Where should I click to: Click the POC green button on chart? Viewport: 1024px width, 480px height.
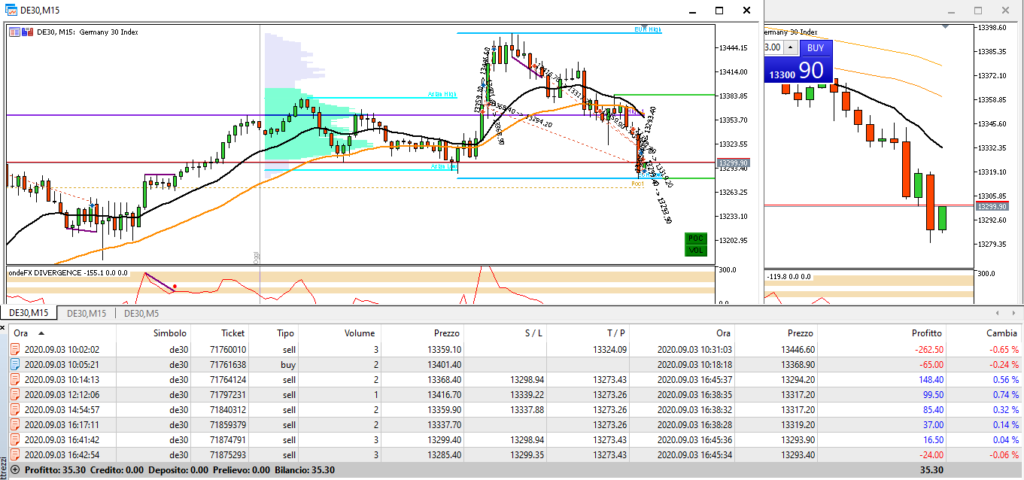point(696,239)
